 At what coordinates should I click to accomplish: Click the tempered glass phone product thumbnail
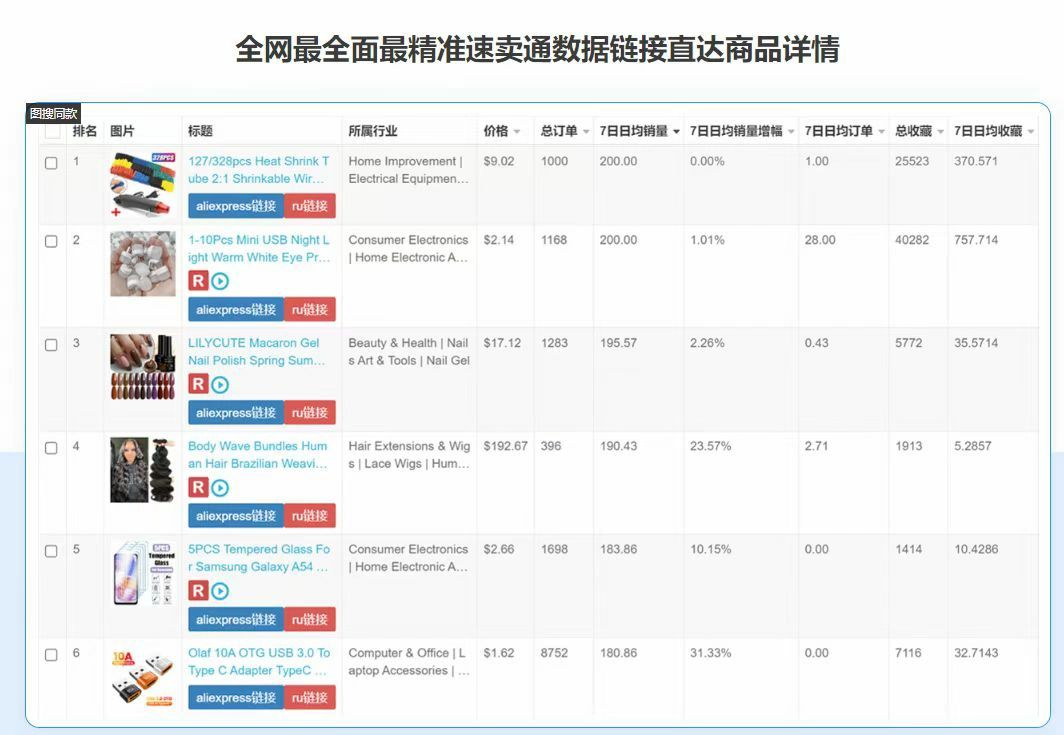click(x=142, y=573)
